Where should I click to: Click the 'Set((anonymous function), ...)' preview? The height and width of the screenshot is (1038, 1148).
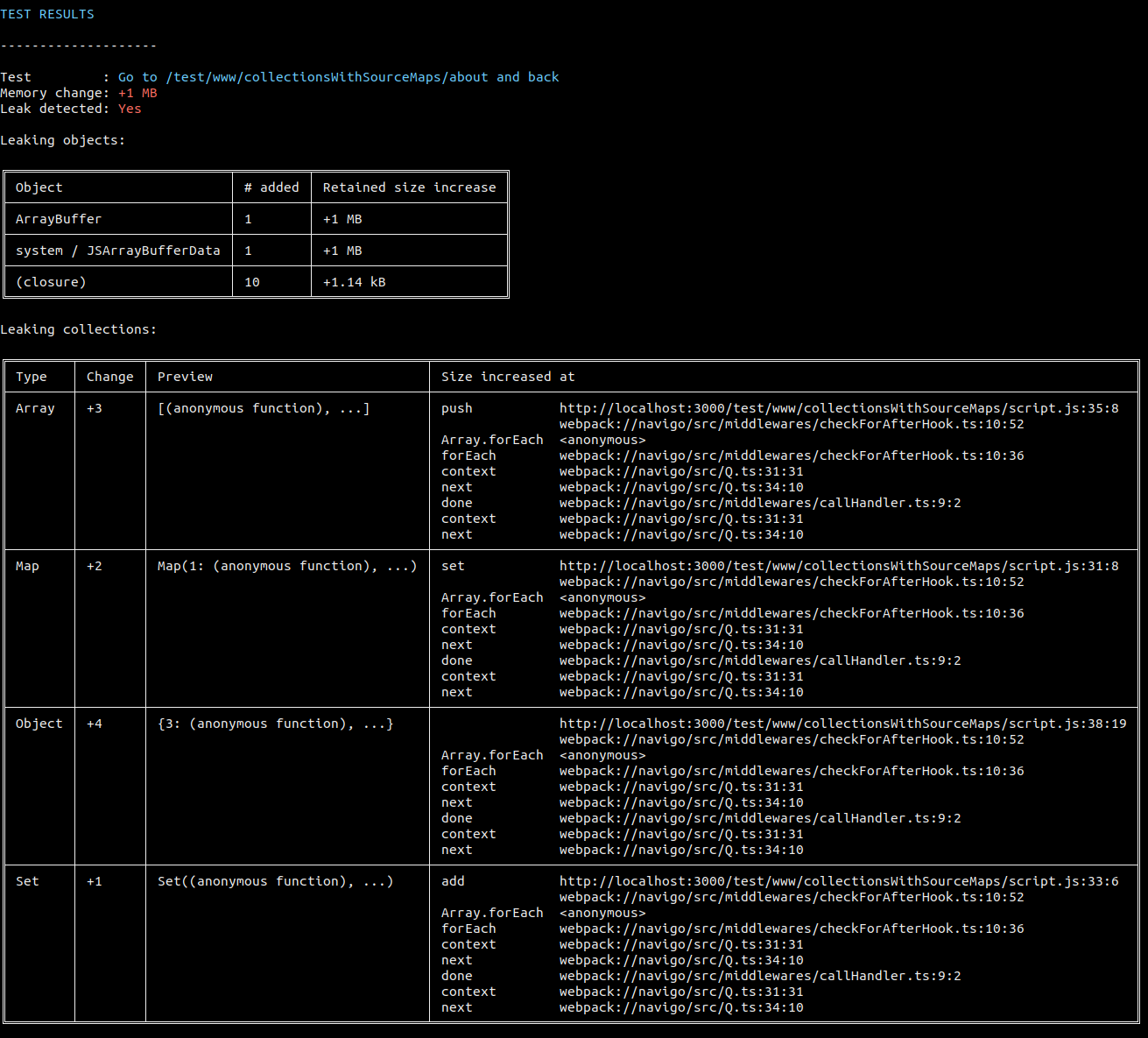click(x=276, y=881)
